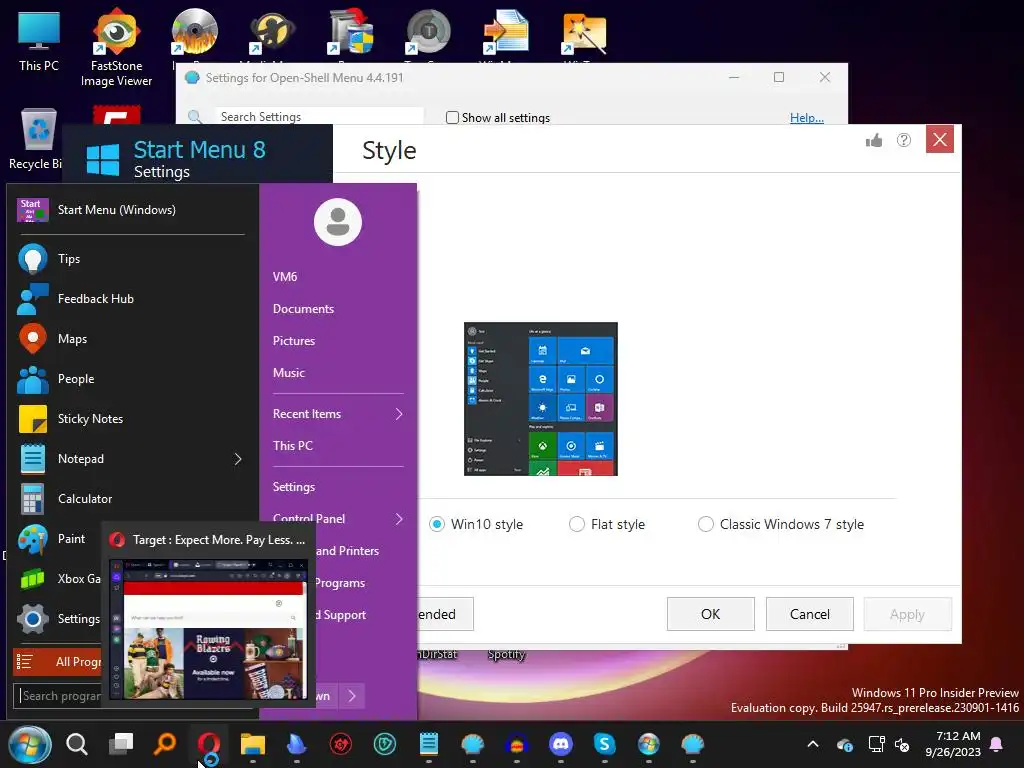Click the Win10 style preview image

[541, 399]
